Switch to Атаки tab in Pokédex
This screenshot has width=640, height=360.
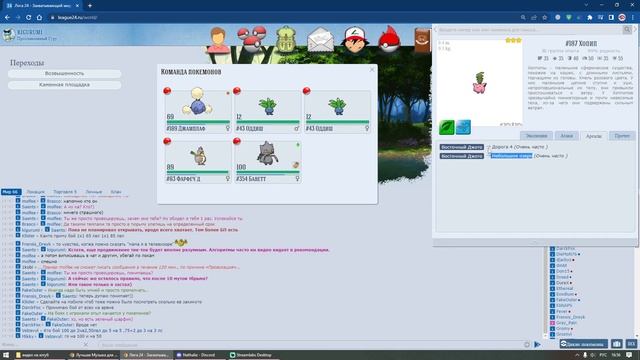(x=567, y=136)
